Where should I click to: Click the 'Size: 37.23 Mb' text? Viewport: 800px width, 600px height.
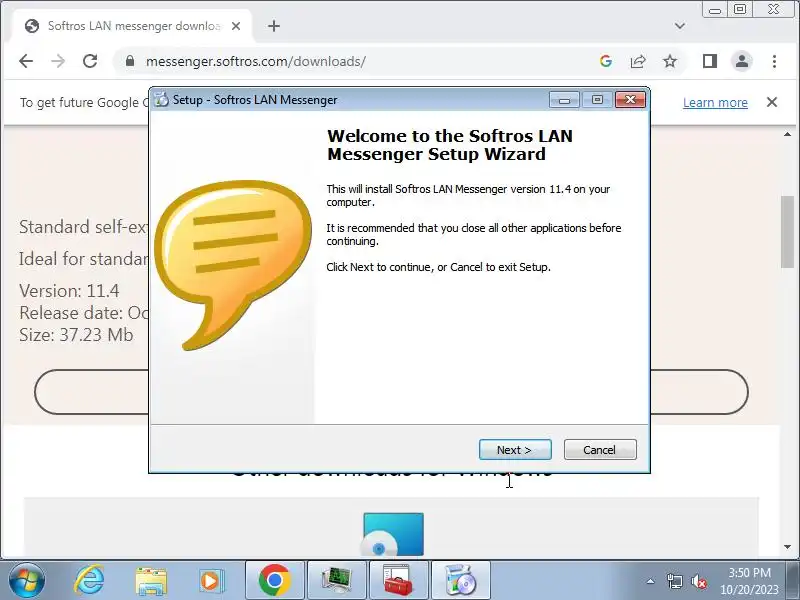click(76, 335)
